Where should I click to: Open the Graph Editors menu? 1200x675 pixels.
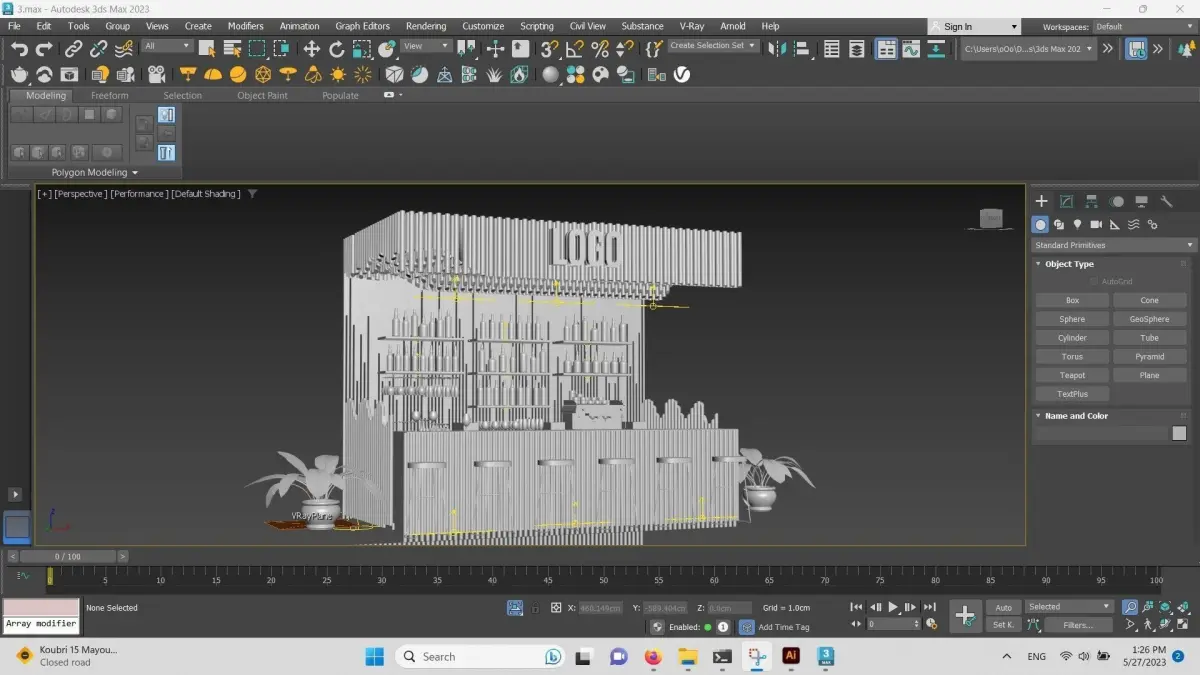(x=362, y=26)
